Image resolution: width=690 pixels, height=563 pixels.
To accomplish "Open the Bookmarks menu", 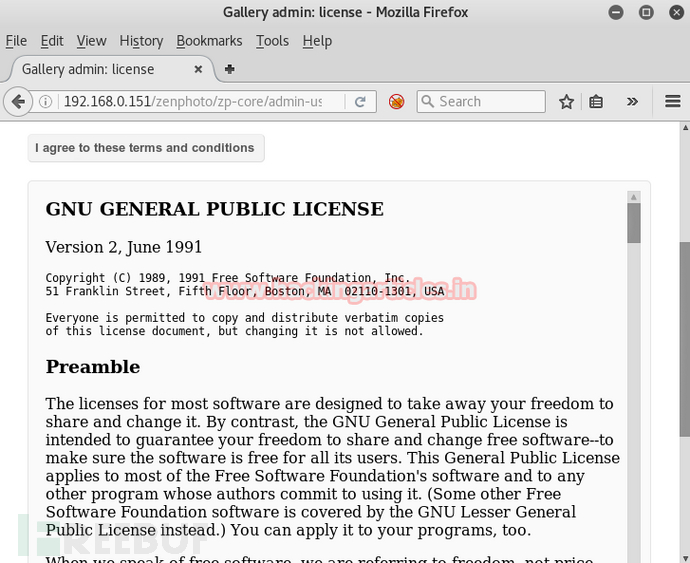I will pyautogui.click(x=209, y=41).
